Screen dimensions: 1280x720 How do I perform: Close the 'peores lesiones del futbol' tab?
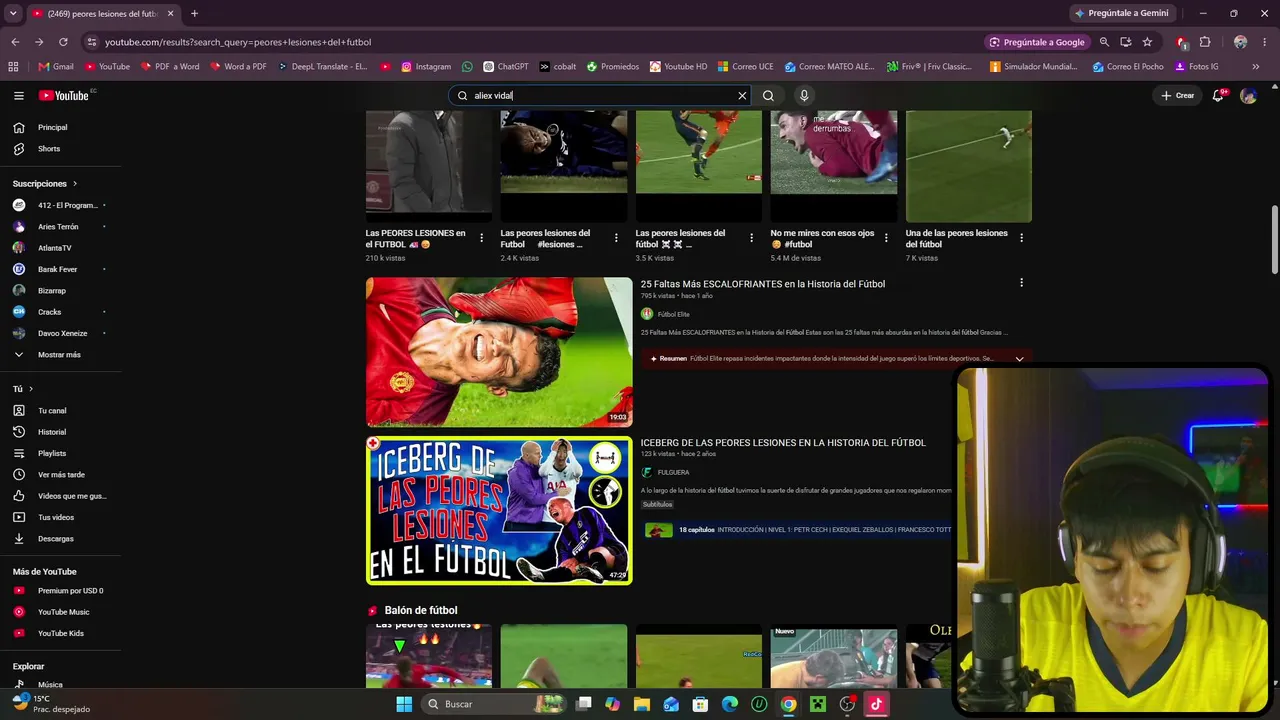coord(171,13)
